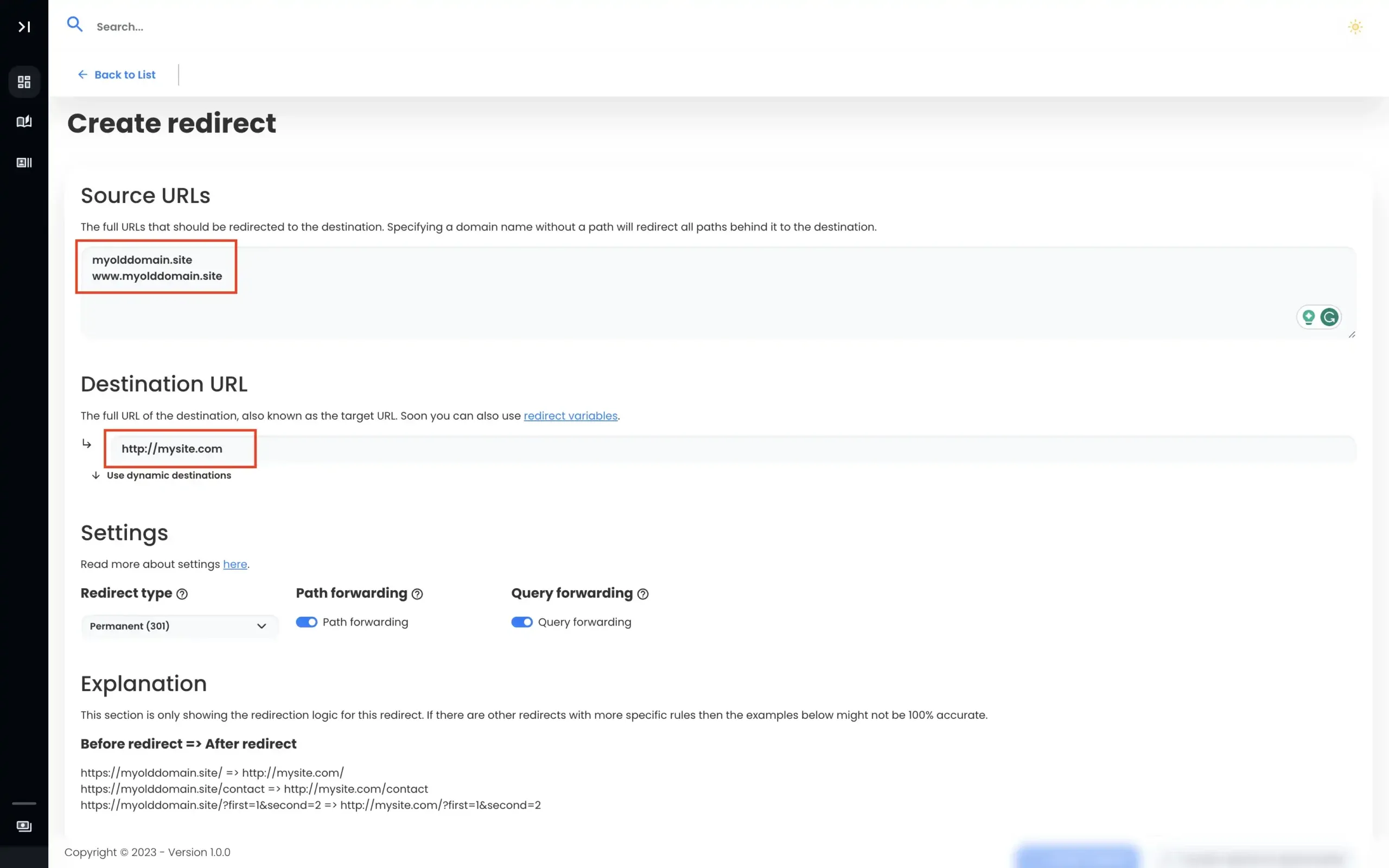Click the Path forwarding help icon
1389x868 pixels.
417,594
